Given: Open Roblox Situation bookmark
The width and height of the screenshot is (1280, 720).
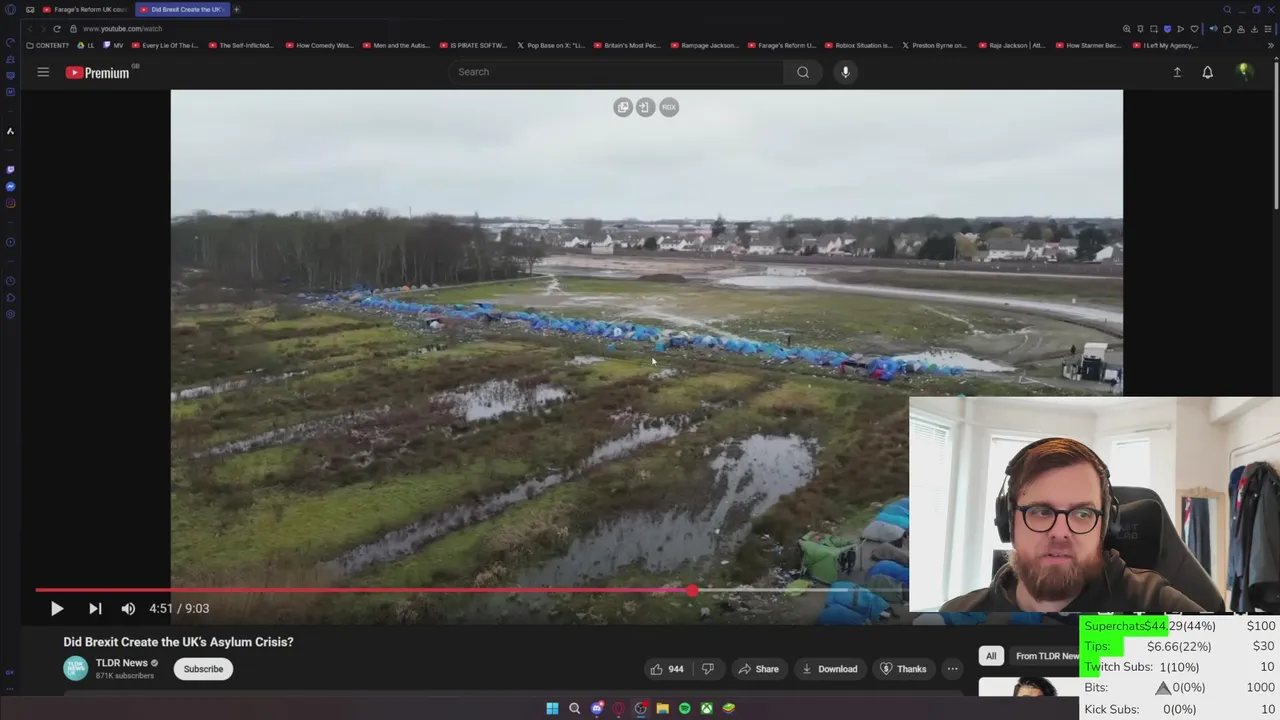Looking at the screenshot, I should click(859, 45).
